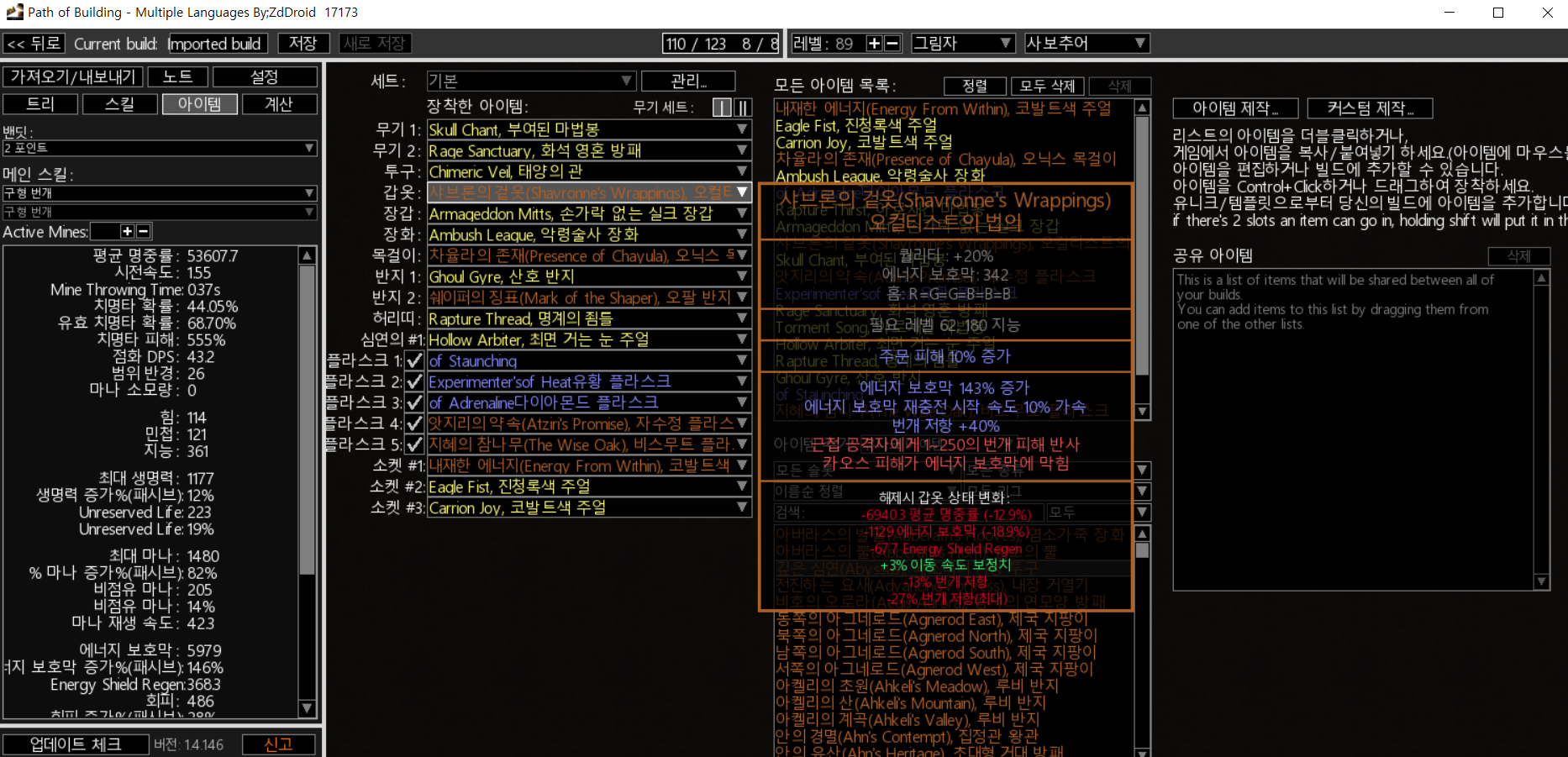Open 반지 1 Ghoul Gyre dropdown
The width and height of the screenshot is (1568, 757).
pyautogui.click(x=589, y=276)
